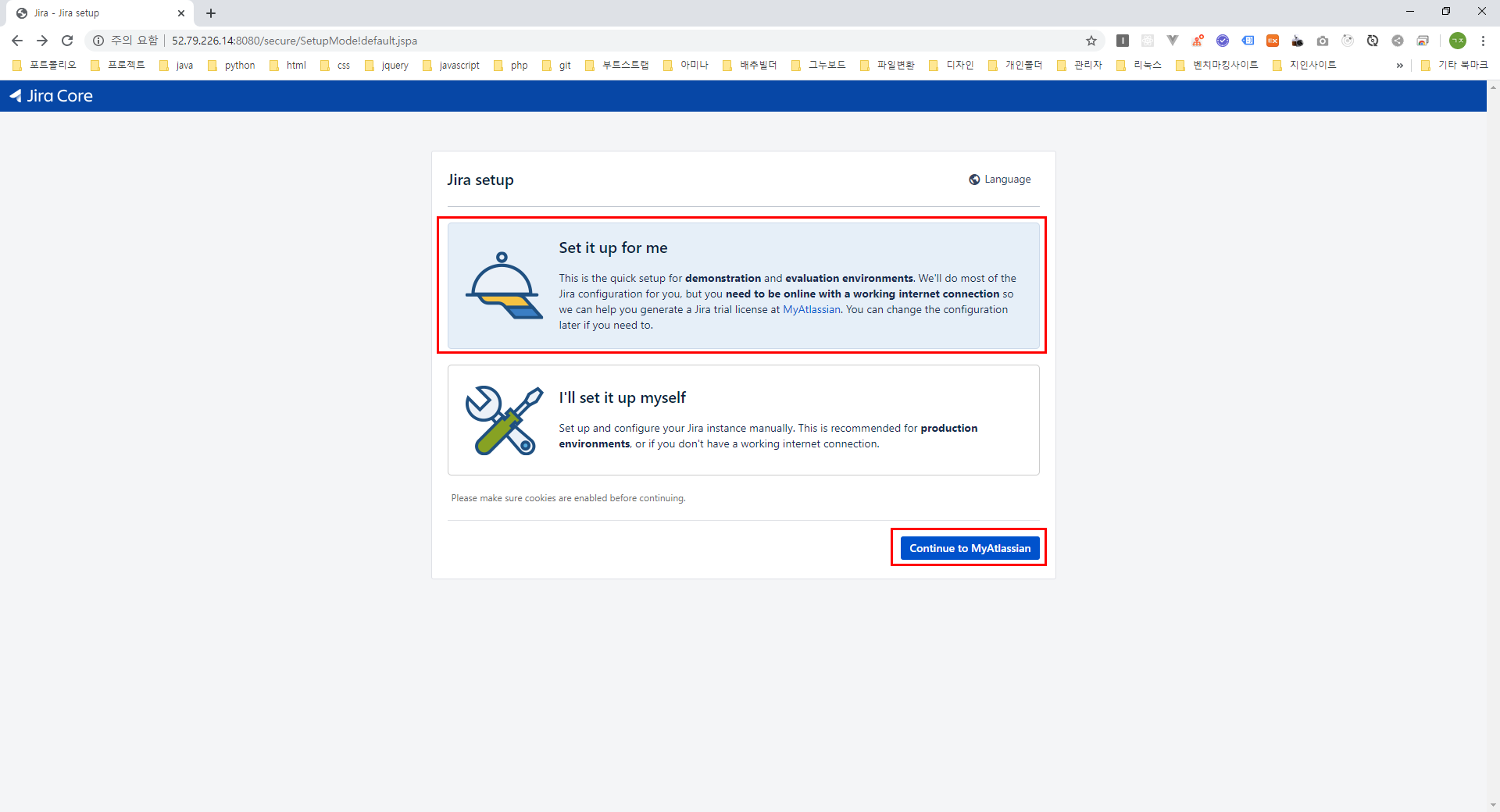Open the 기타 북마크 folder
Image resolution: width=1500 pixels, height=812 pixels.
point(1455,66)
